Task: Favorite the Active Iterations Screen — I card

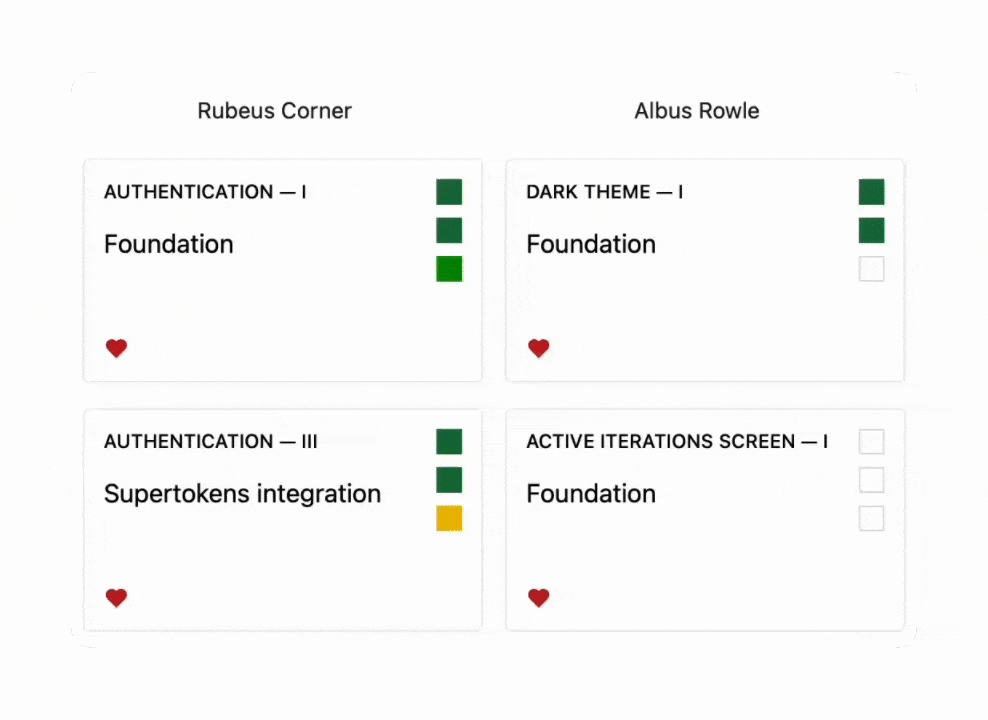Action: pos(539,598)
